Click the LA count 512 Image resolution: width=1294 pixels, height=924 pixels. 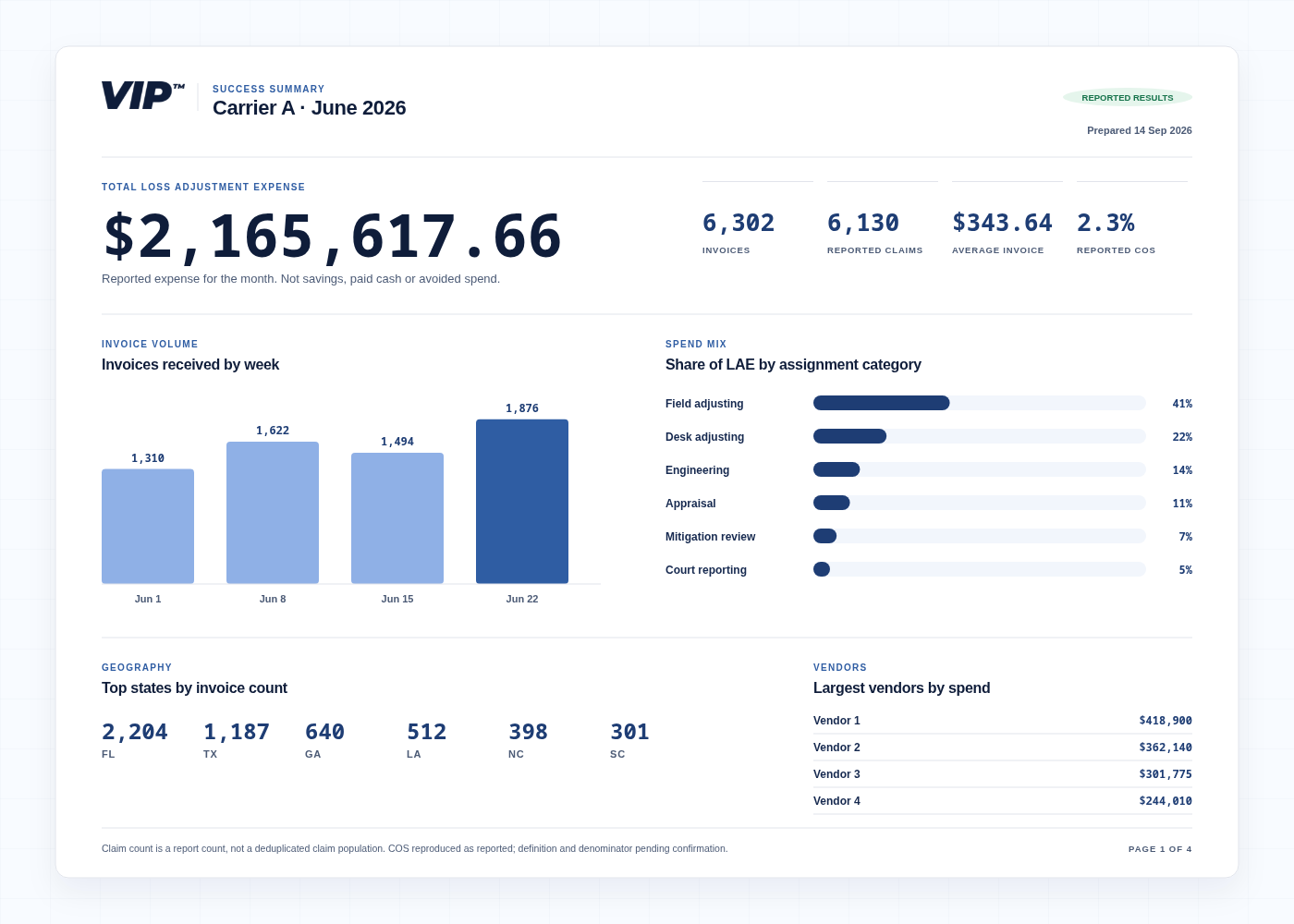pos(426,732)
